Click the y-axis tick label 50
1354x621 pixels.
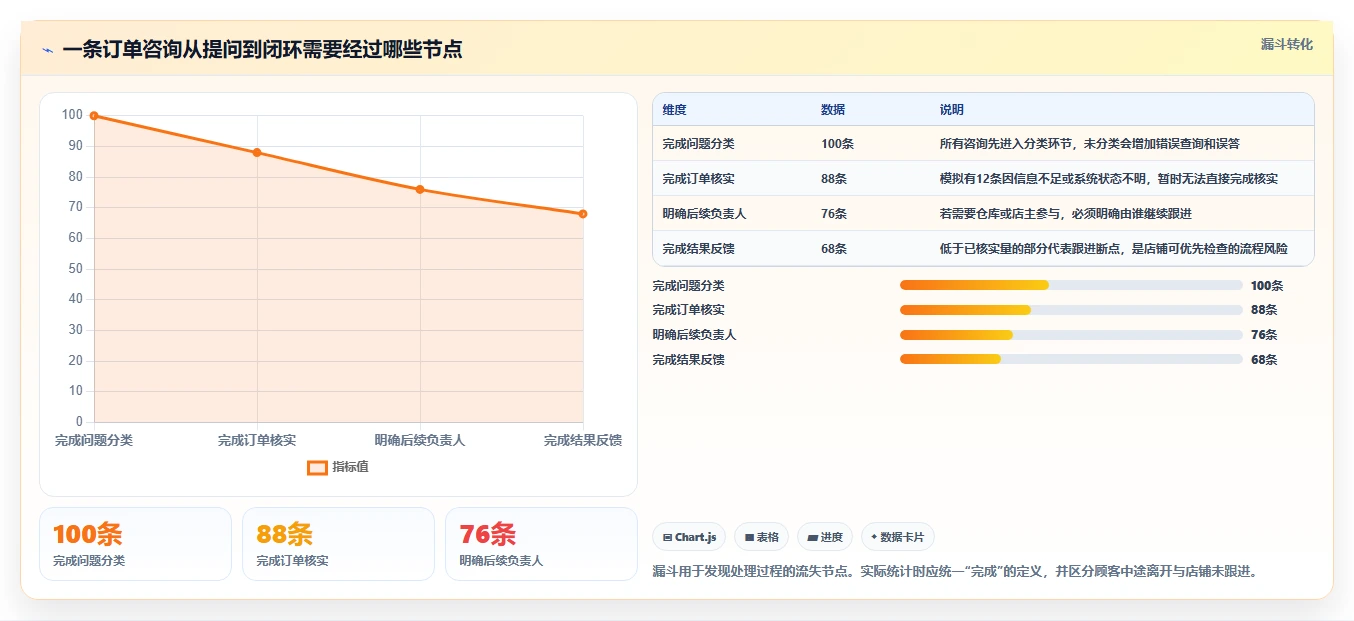(x=75, y=269)
